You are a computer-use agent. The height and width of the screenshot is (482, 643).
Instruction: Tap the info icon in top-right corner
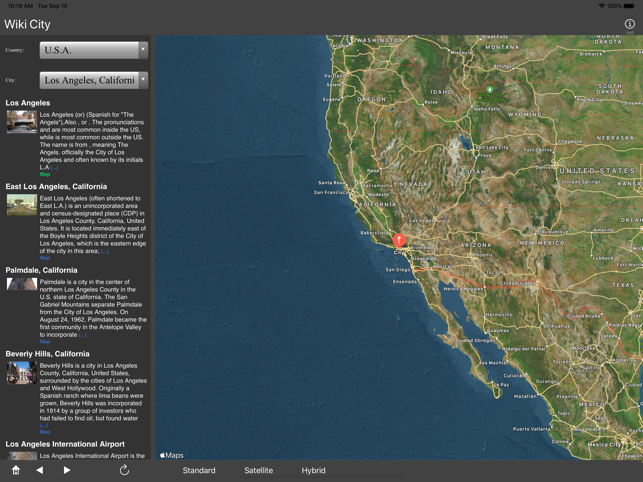pyautogui.click(x=629, y=24)
